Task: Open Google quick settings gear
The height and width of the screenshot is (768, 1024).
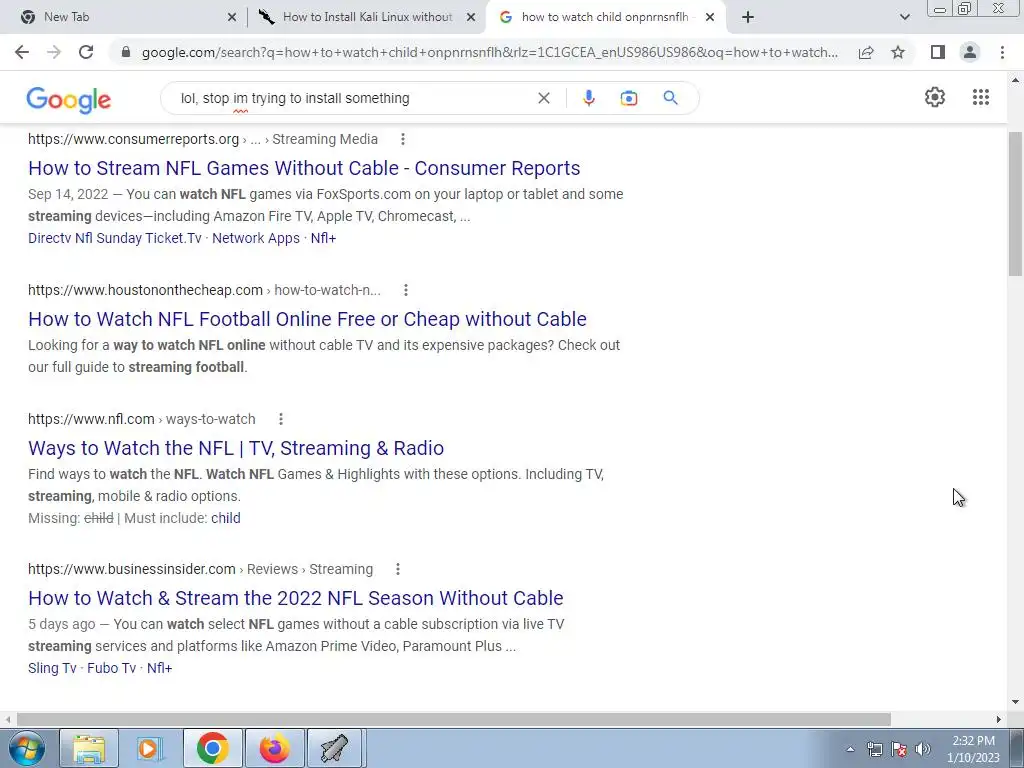Action: click(935, 97)
